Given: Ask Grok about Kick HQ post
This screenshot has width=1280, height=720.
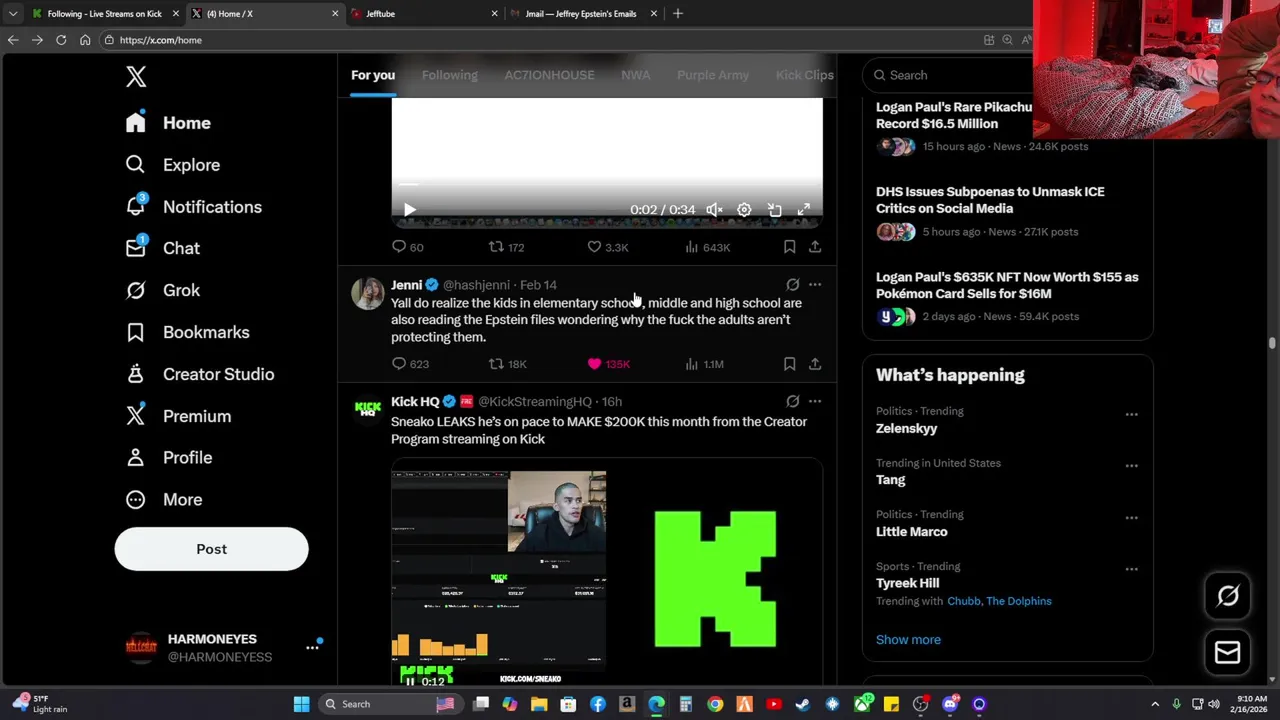Looking at the screenshot, I should (792, 401).
